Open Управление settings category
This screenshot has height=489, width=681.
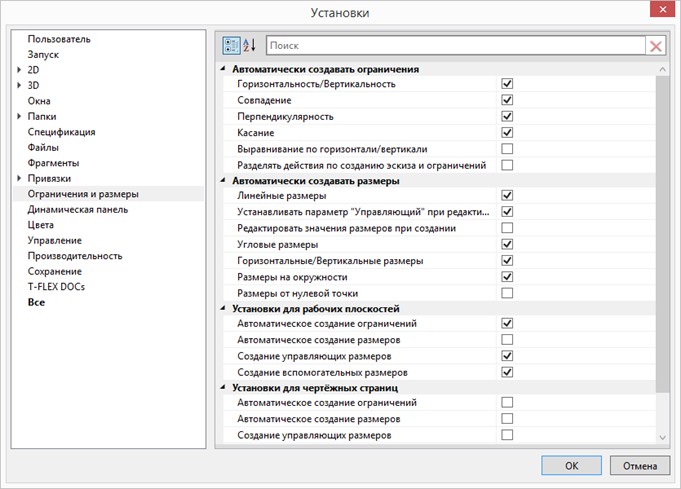[x=55, y=241]
